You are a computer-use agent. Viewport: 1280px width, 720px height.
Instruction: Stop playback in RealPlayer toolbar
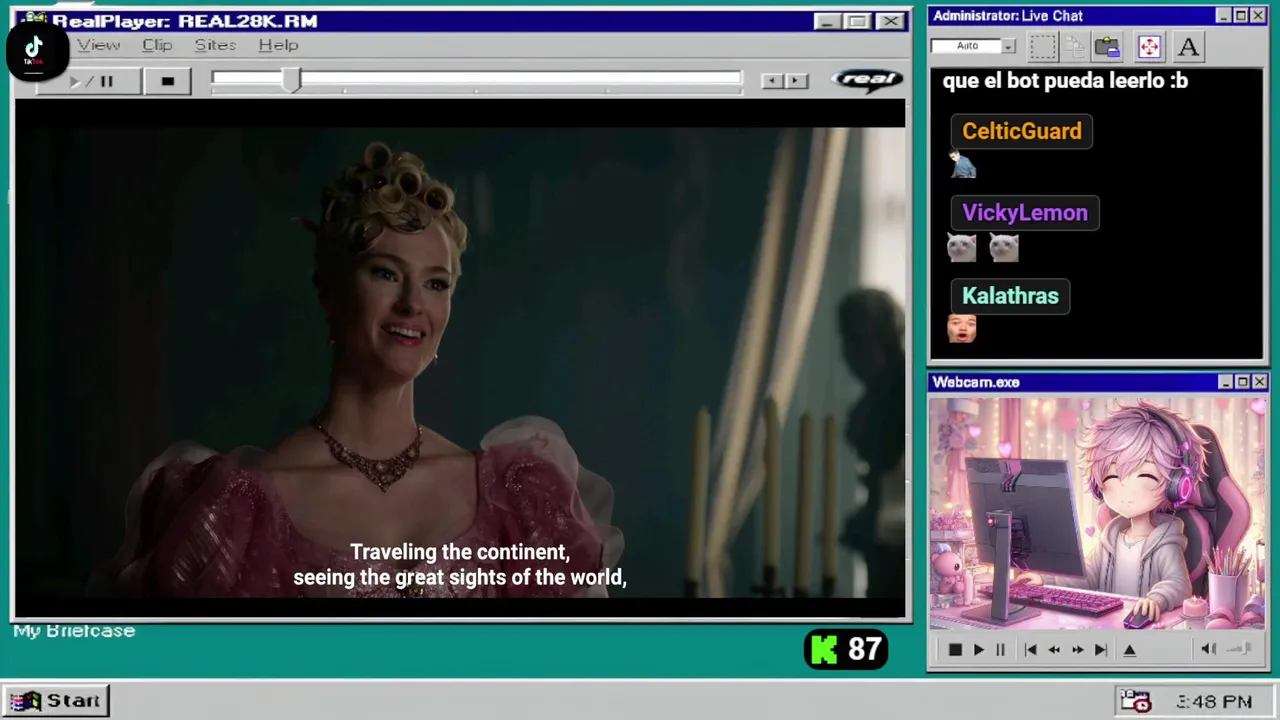tap(167, 82)
